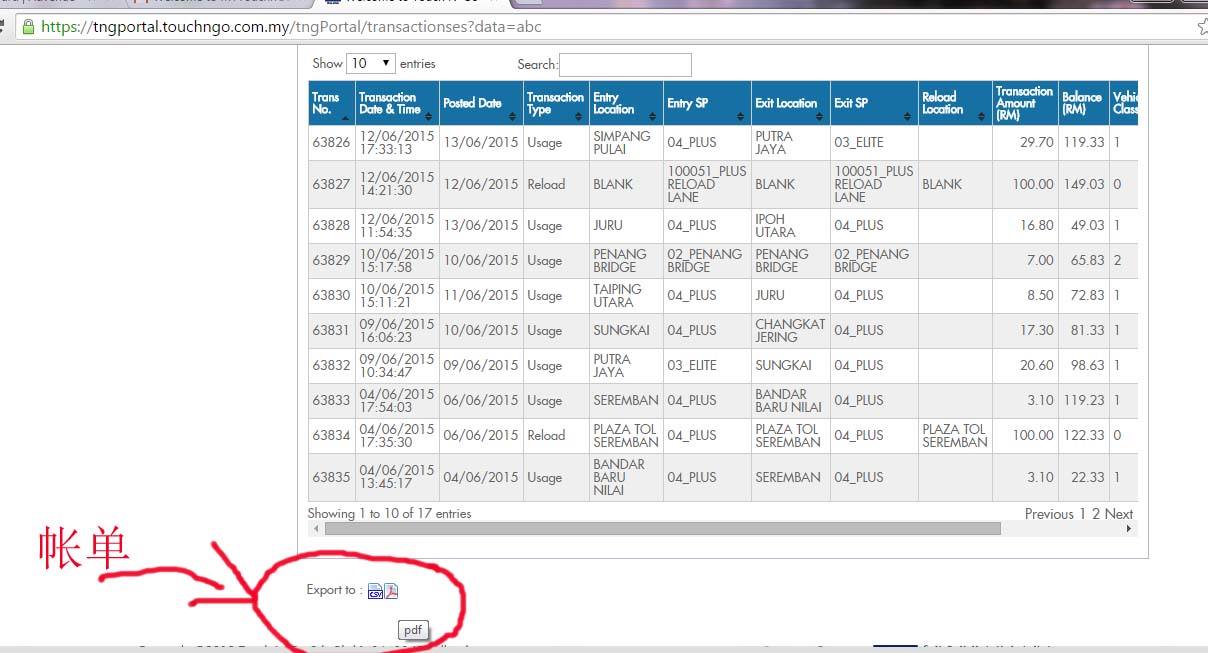Sort table by Posted Date column
1208x653 pixels.
pos(481,103)
